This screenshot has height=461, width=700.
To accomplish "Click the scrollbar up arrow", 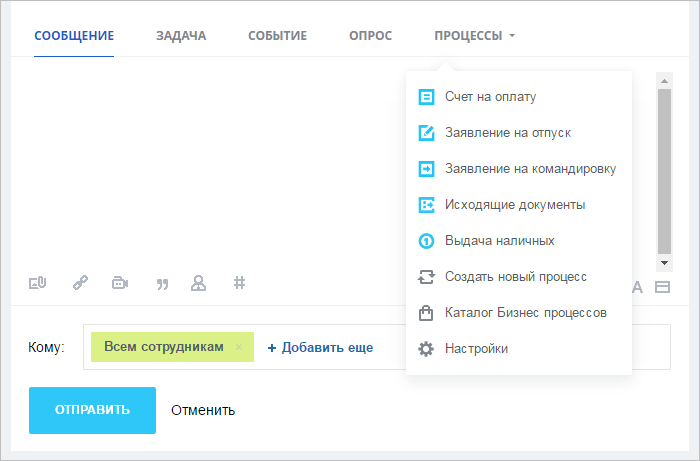I will tap(664, 81).
